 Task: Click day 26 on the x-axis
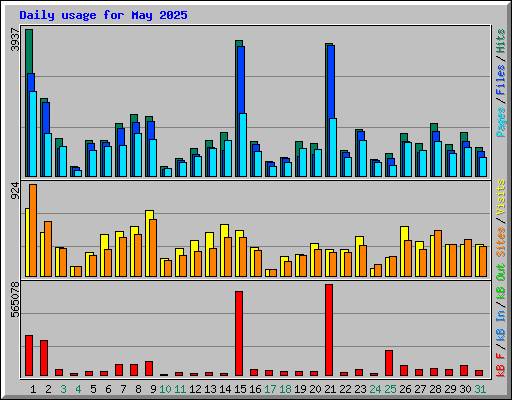click(405, 389)
